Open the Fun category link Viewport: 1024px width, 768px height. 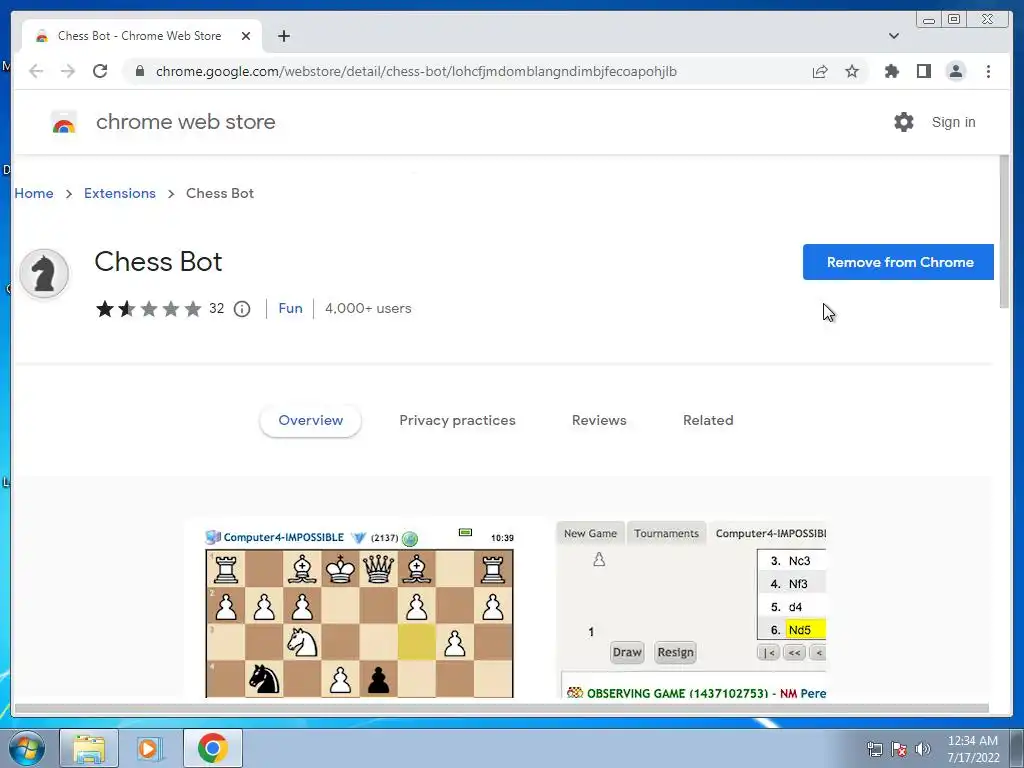291,308
